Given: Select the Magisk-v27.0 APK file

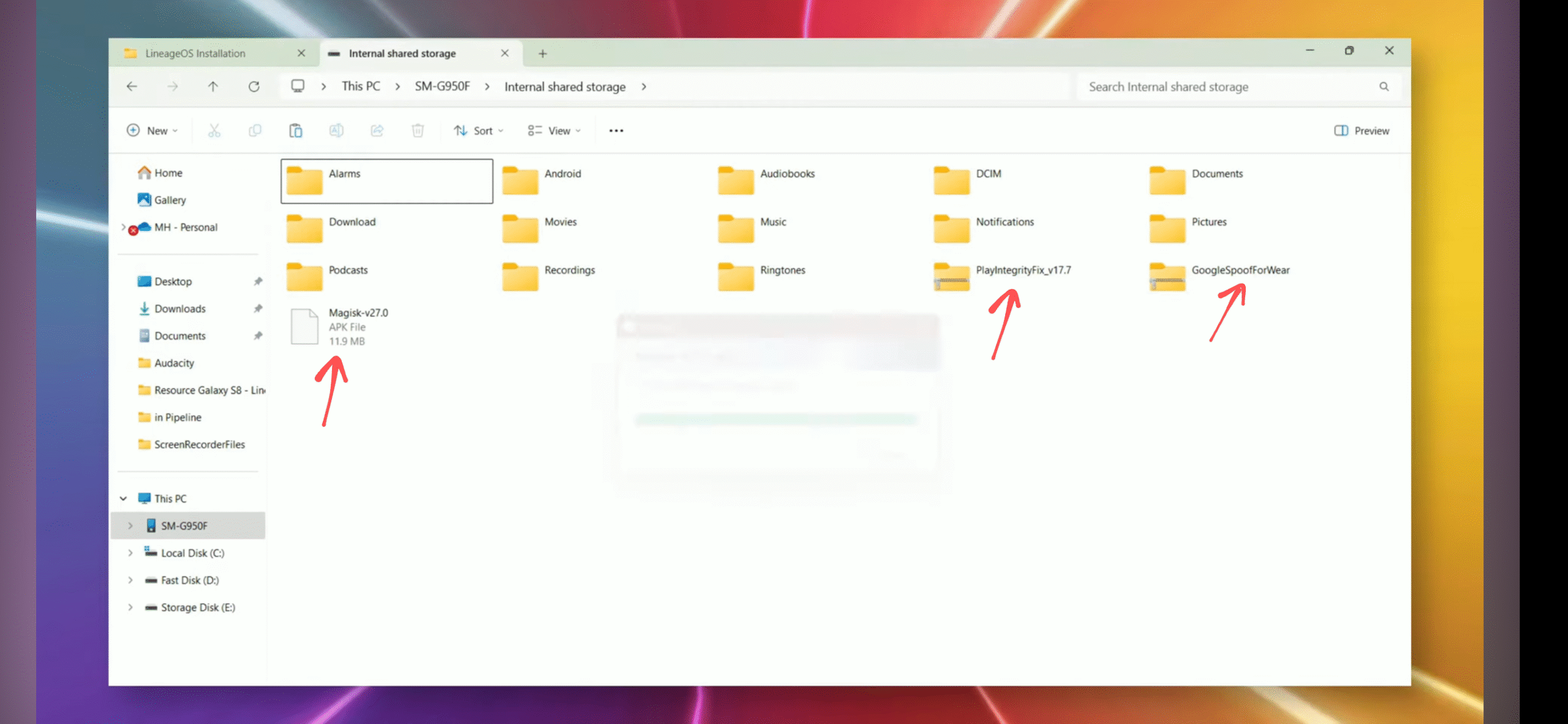Looking at the screenshot, I should pyautogui.click(x=358, y=313).
